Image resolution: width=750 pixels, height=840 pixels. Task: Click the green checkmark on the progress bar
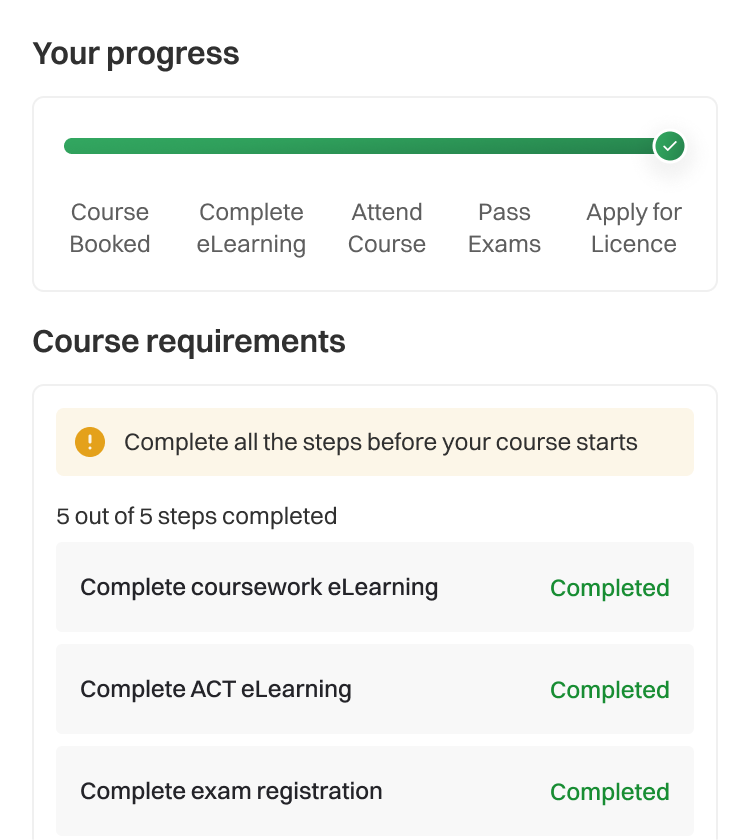670,146
